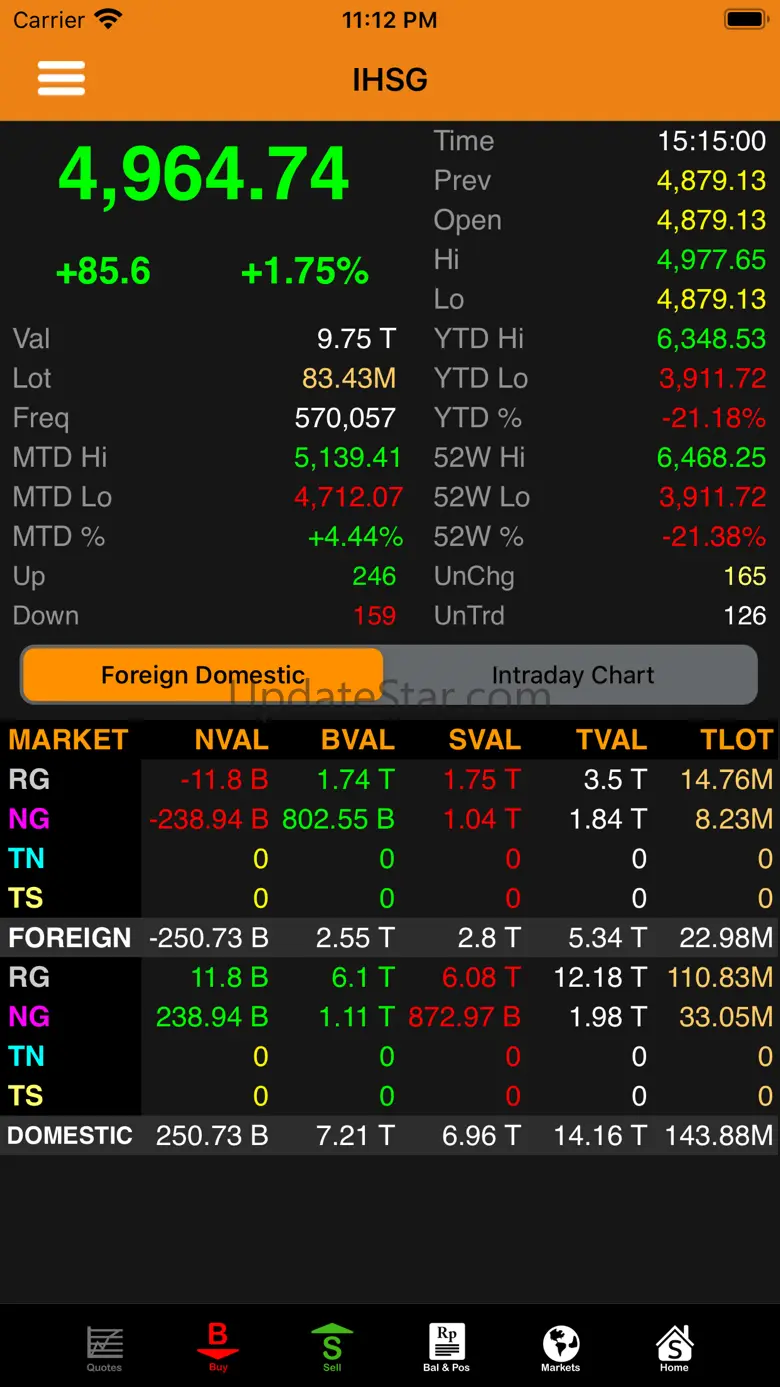The height and width of the screenshot is (1387, 780).
Task: Open the hamburger menu
Action: click(61, 78)
